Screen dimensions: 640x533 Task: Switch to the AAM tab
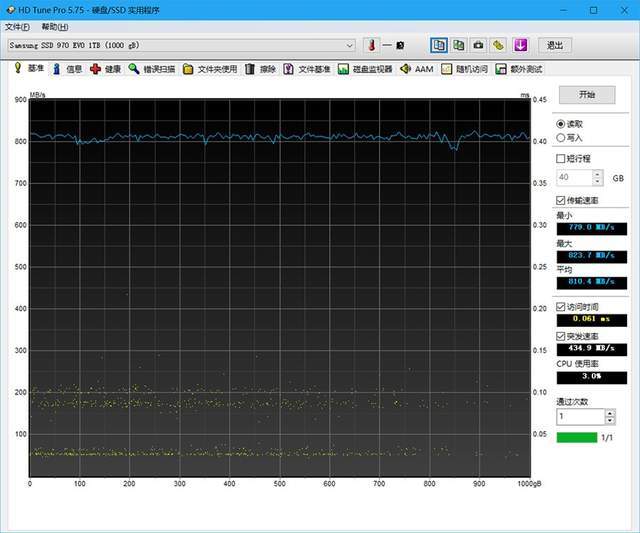417,69
